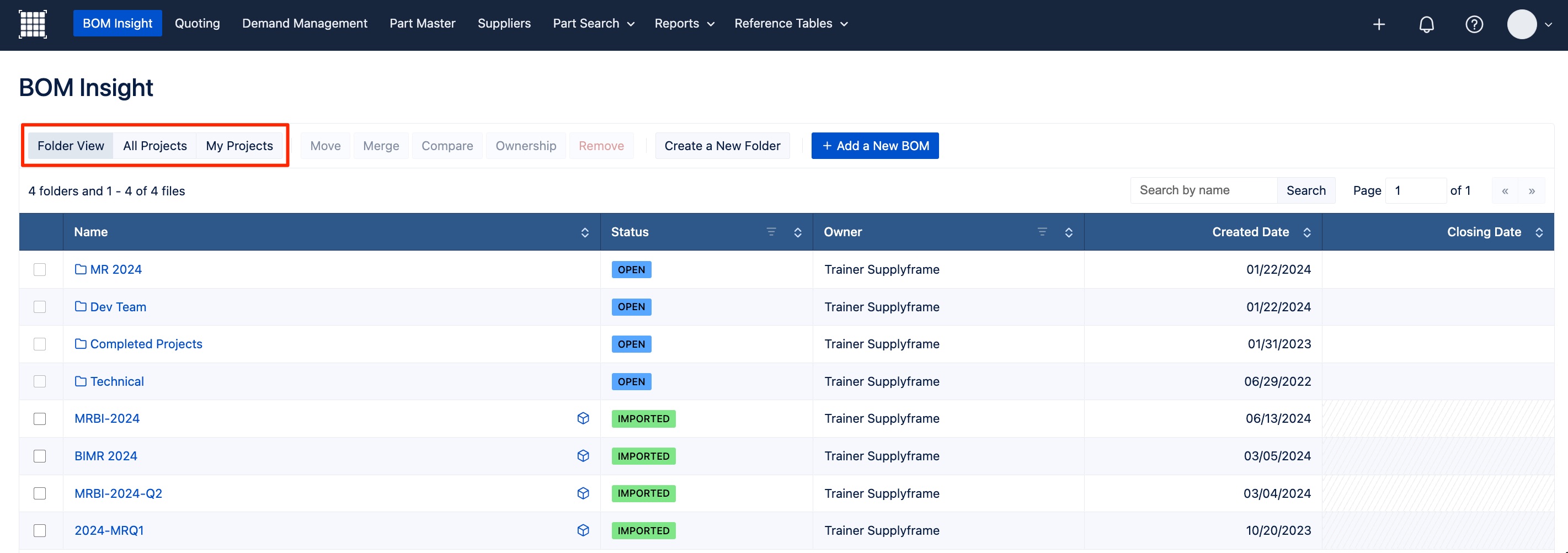Click the cube icon in BIMR 2024 row
Screen dimensions: 1568x553
pos(583,455)
